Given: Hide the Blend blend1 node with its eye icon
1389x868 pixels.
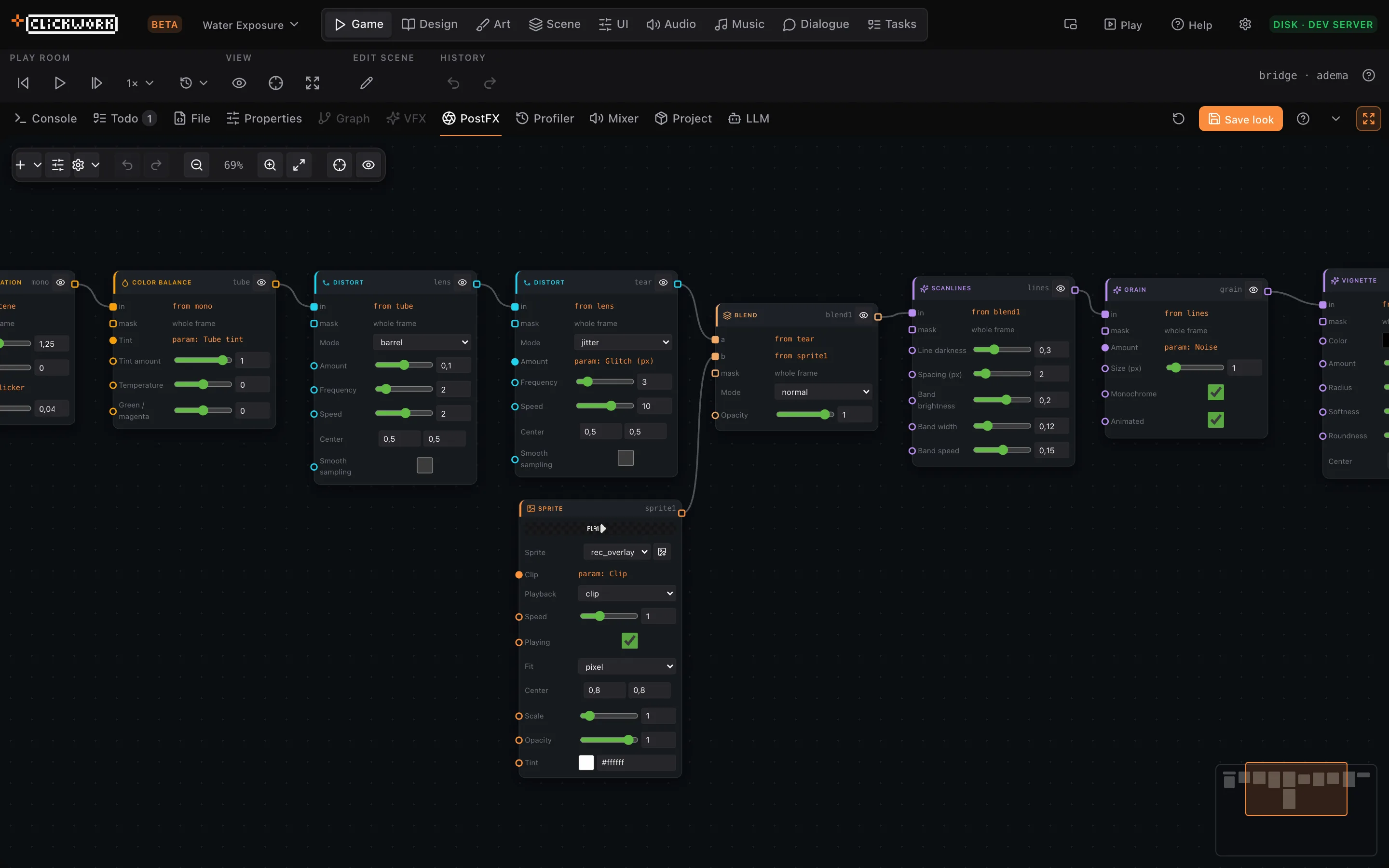Looking at the screenshot, I should (x=863, y=315).
